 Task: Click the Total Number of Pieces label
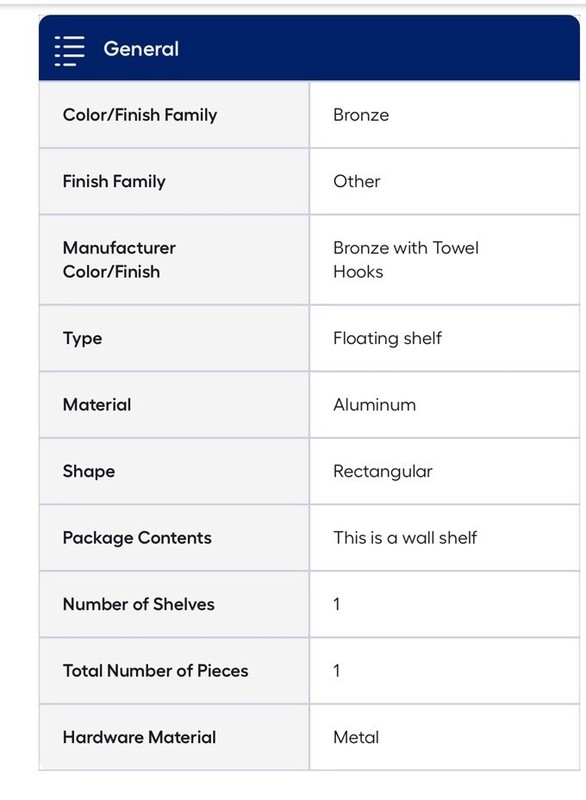coord(156,670)
